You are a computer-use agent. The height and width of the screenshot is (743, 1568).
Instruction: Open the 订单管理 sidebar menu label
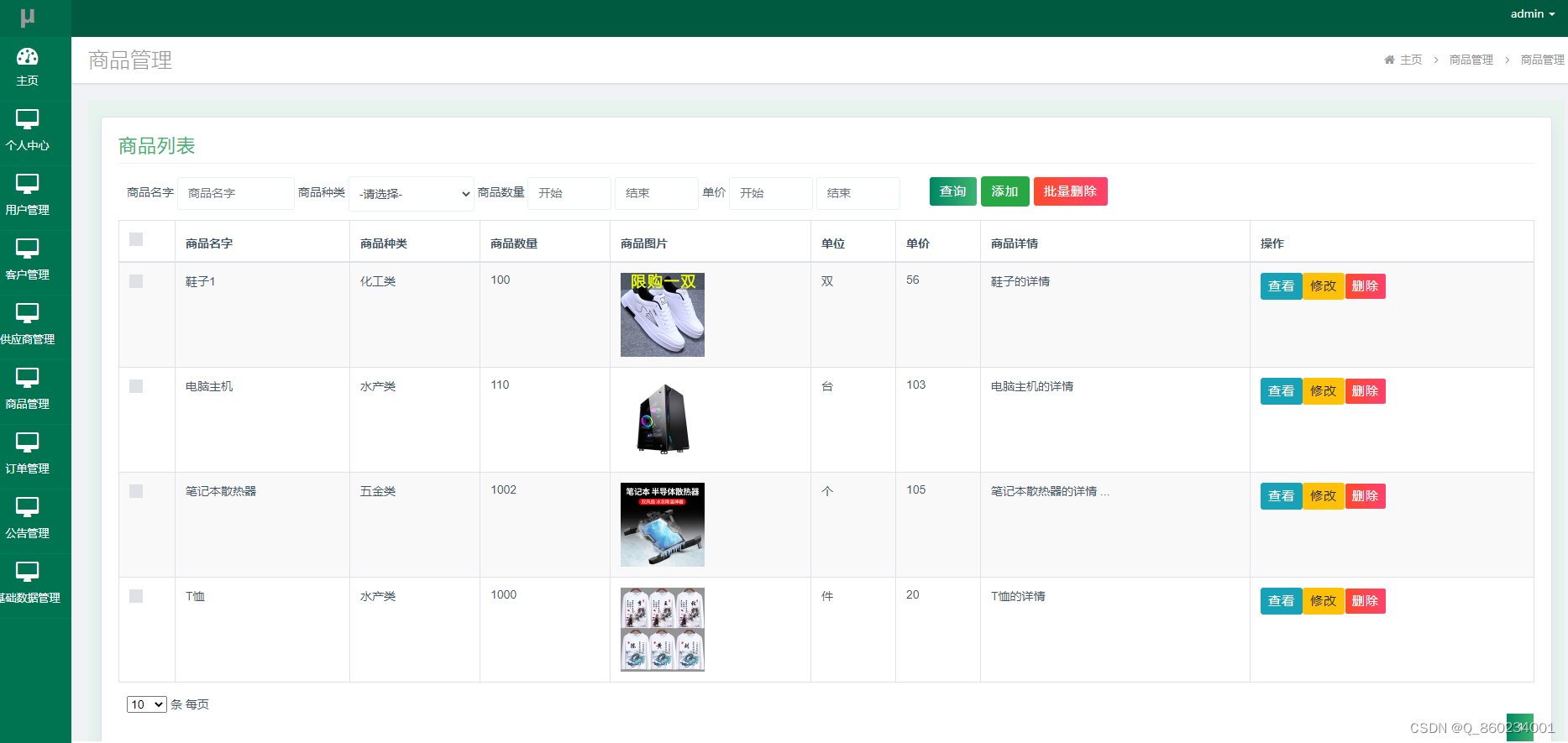pos(28,468)
